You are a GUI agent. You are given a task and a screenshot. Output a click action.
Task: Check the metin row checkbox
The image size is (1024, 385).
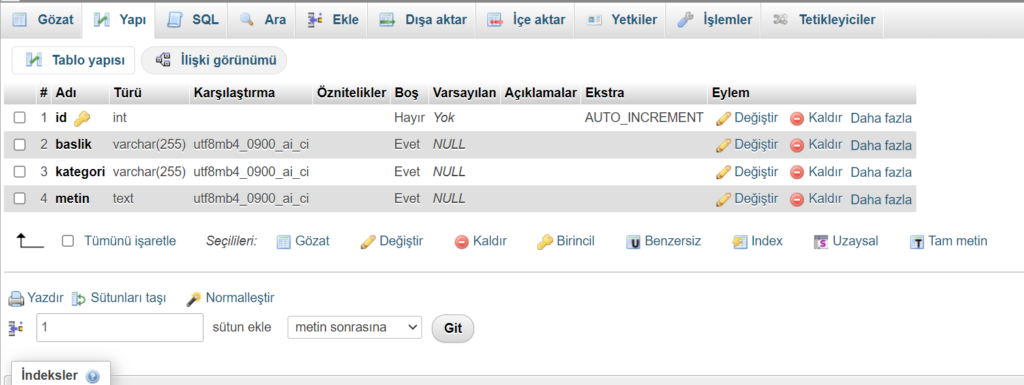(x=20, y=198)
